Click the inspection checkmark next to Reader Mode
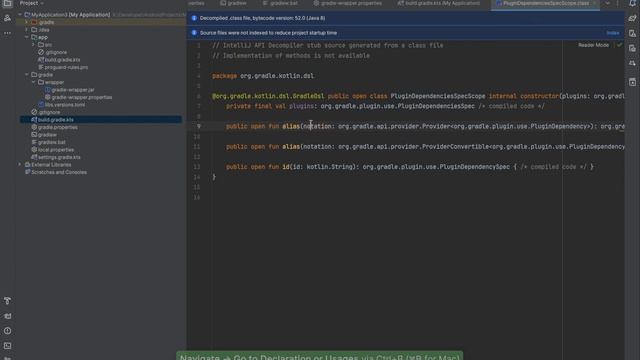Screen dimensions: 640x360 [620, 45]
